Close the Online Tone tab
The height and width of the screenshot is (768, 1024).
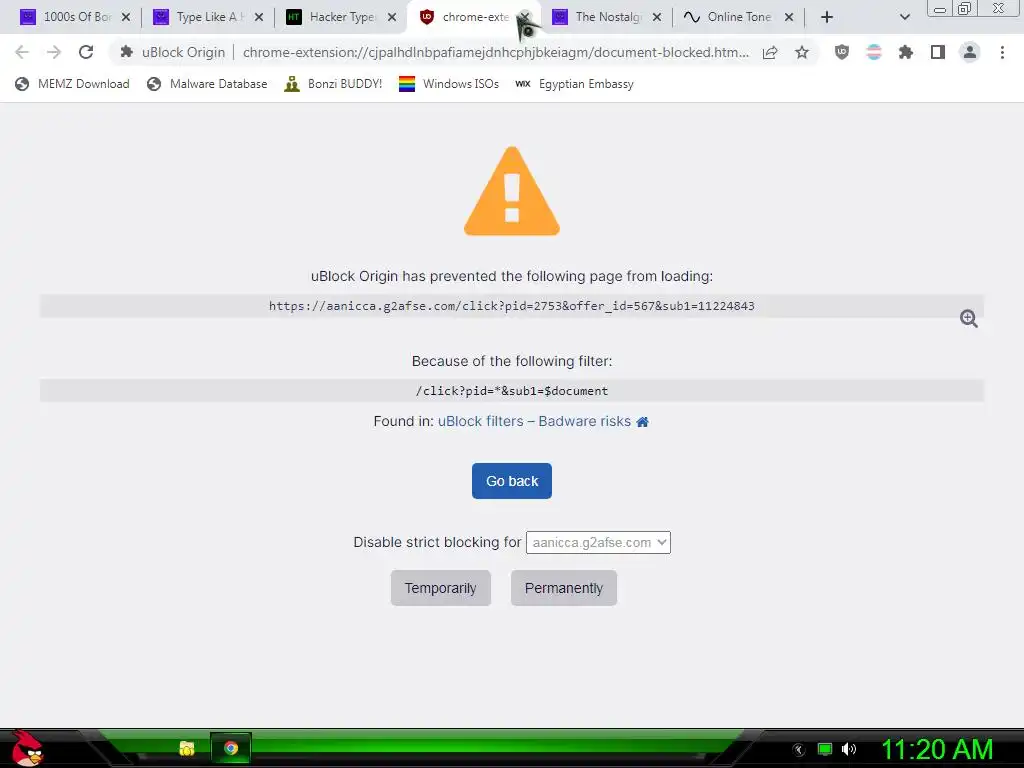pyautogui.click(x=789, y=17)
